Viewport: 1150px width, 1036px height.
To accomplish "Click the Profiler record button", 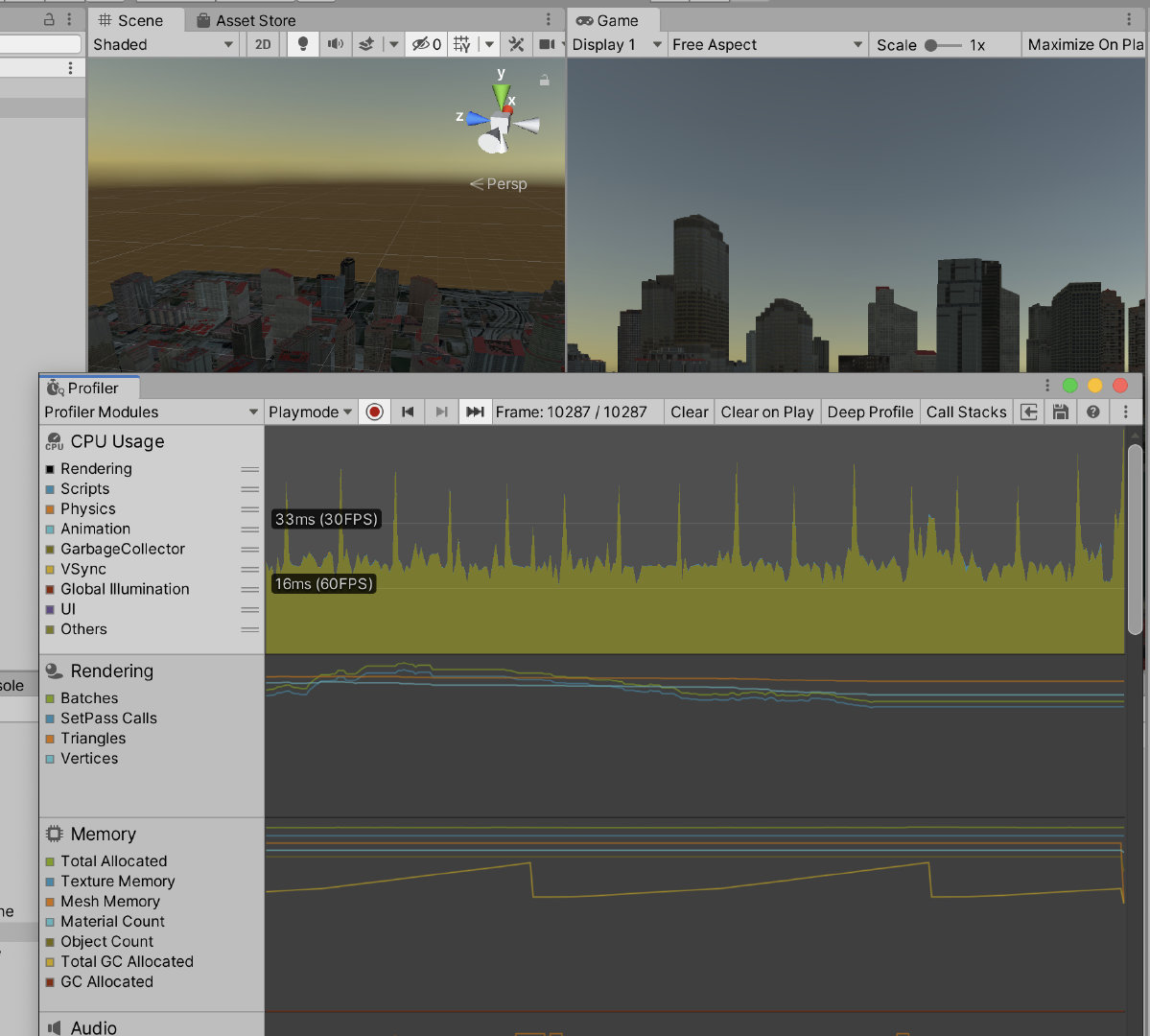I will coord(375,412).
